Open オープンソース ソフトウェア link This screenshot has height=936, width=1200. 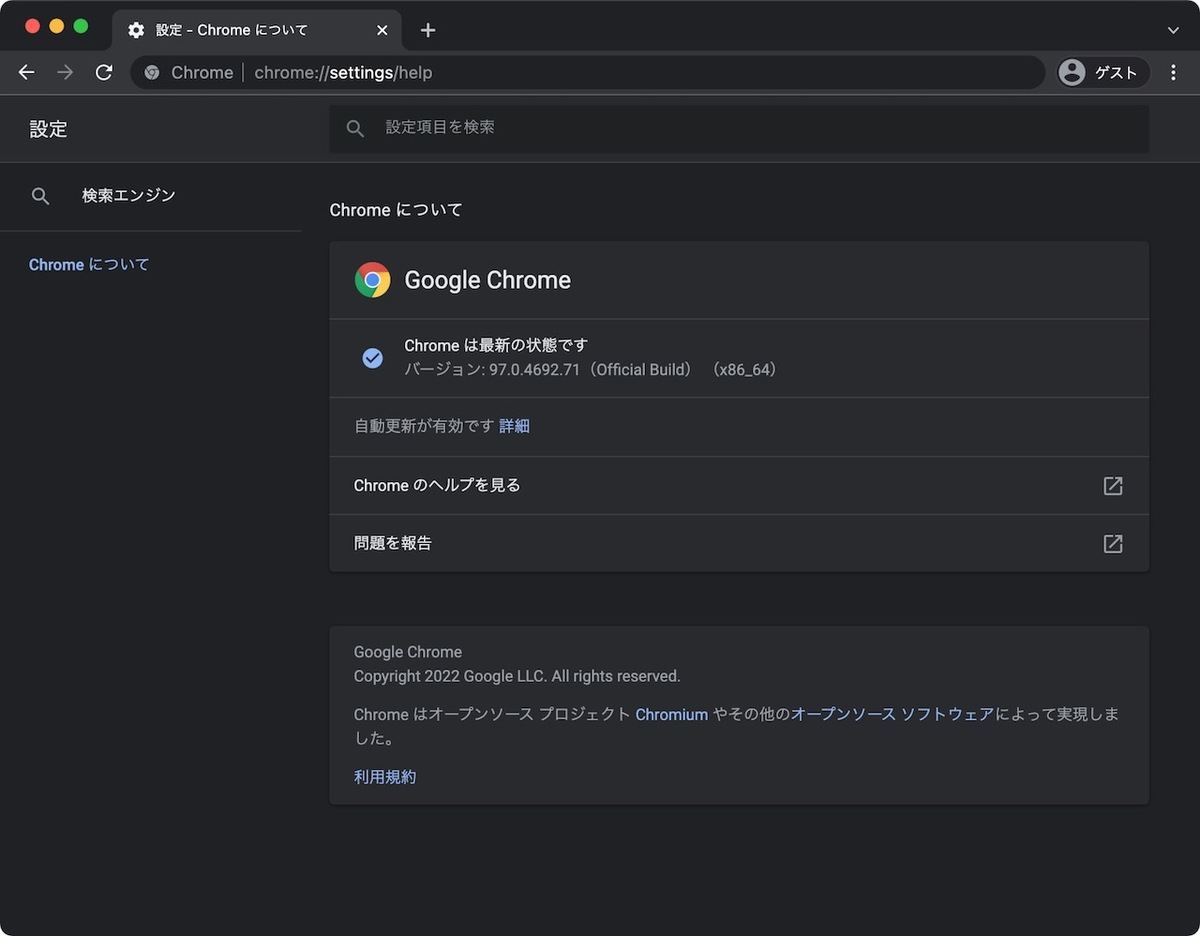pos(893,715)
